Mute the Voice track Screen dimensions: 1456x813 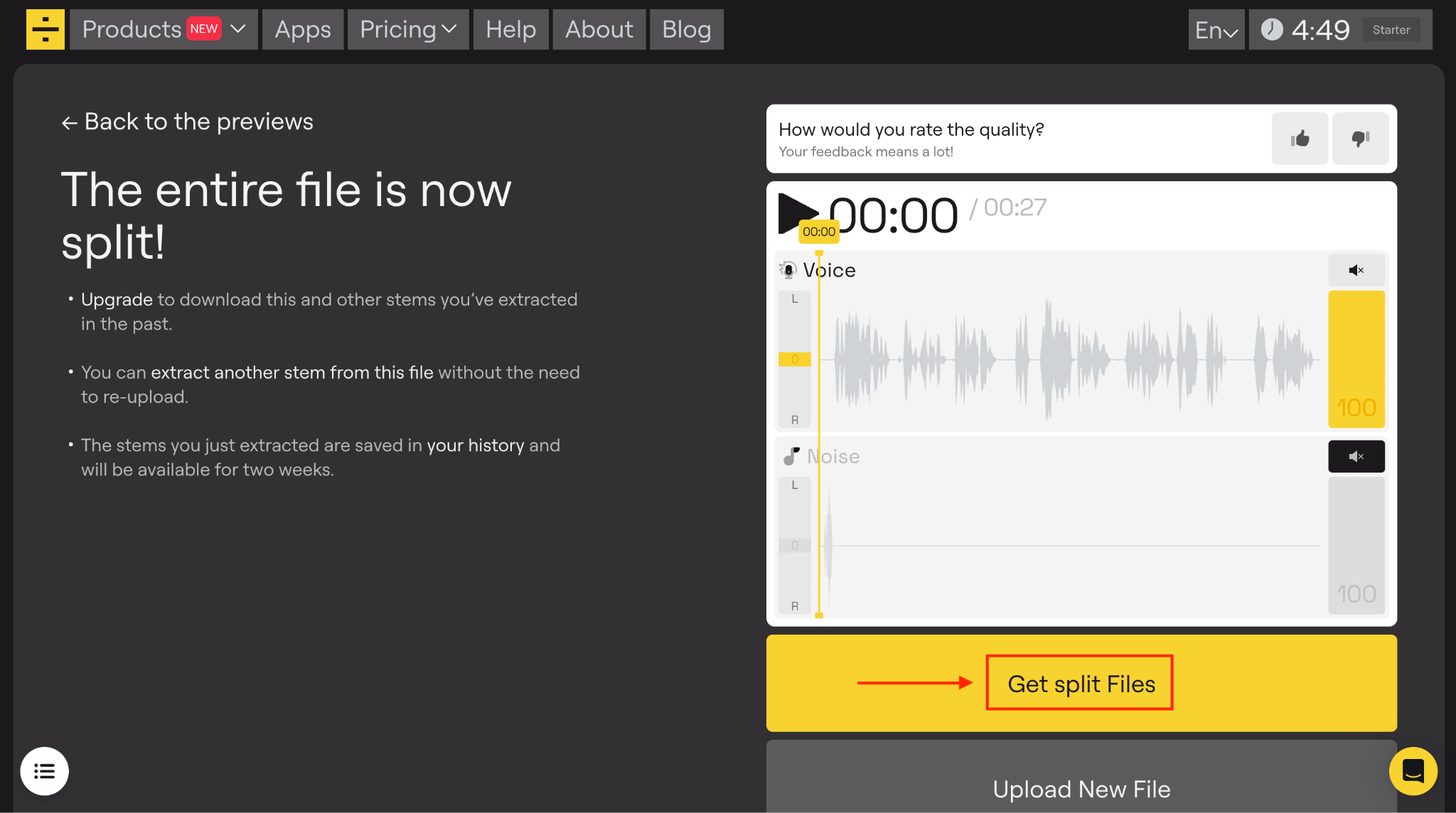[x=1356, y=270]
